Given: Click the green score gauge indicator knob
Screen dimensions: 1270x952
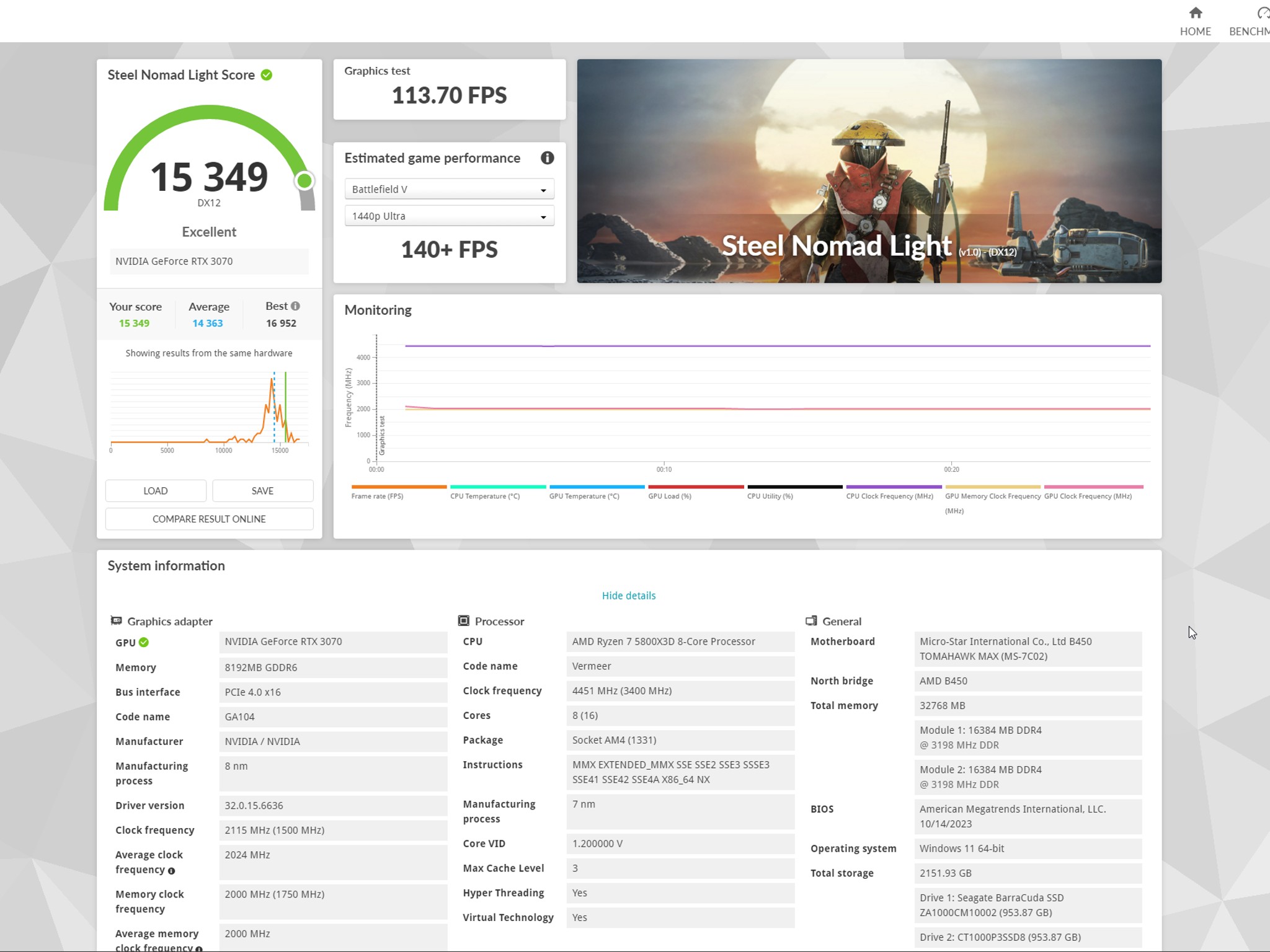Looking at the screenshot, I should point(304,180).
